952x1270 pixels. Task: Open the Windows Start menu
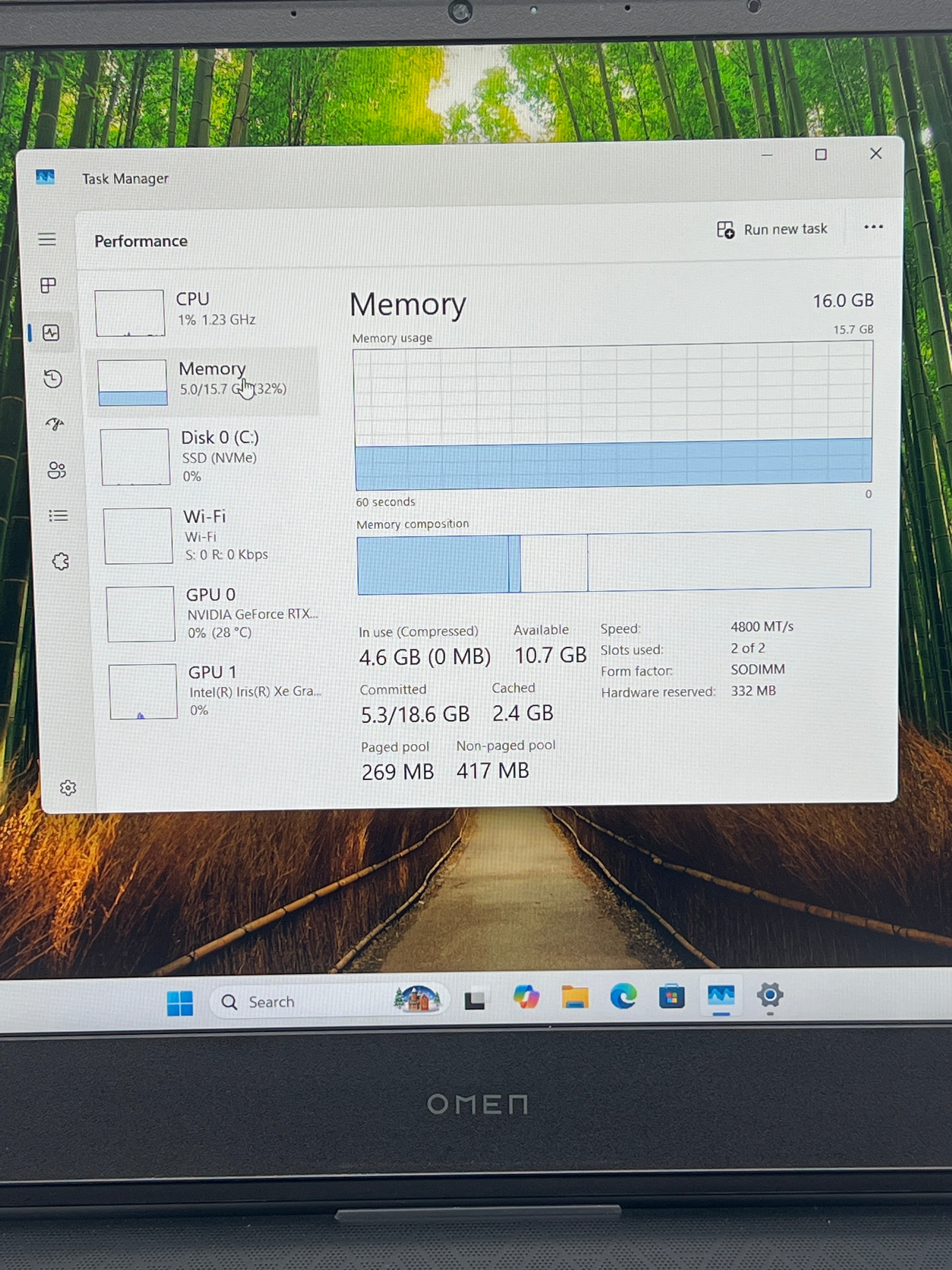180,1003
